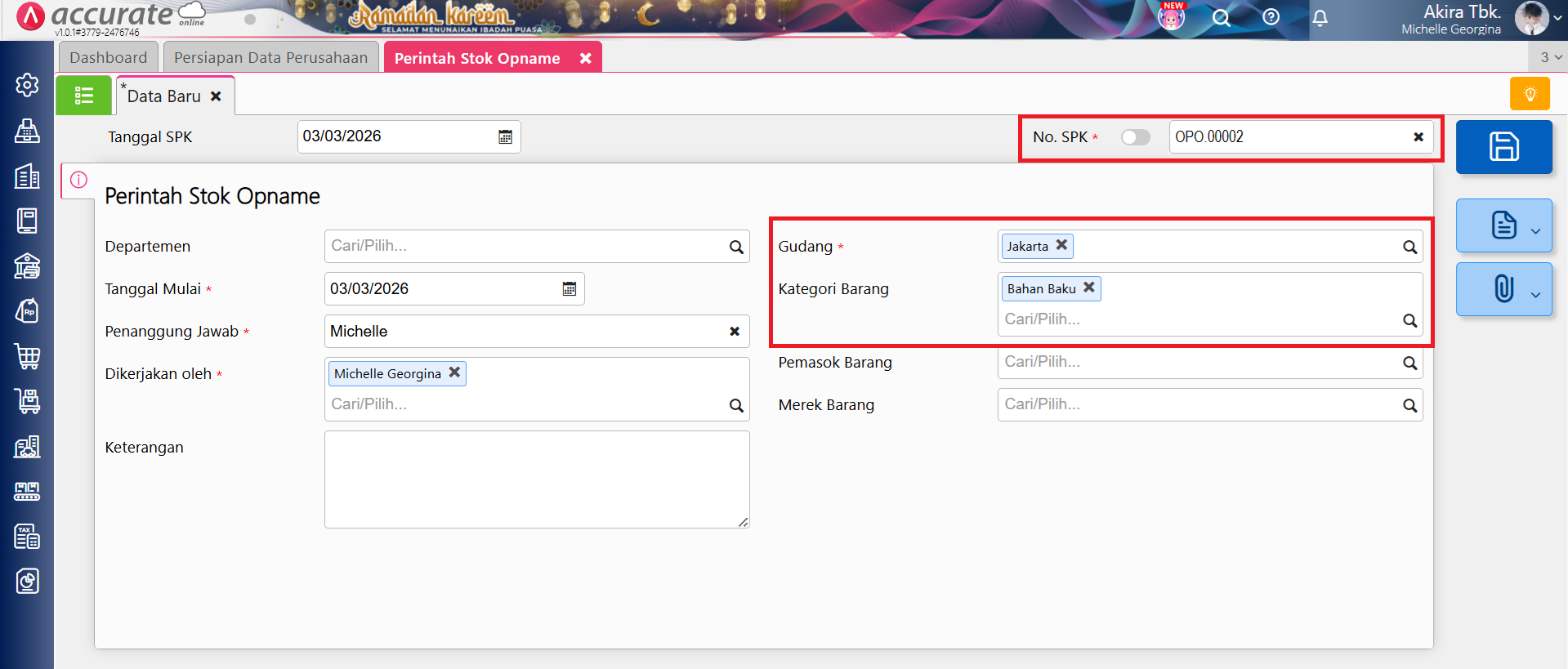Click the search magnifier in top bar
This screenshot has height=669, width=1568.
coord(1221,18)
